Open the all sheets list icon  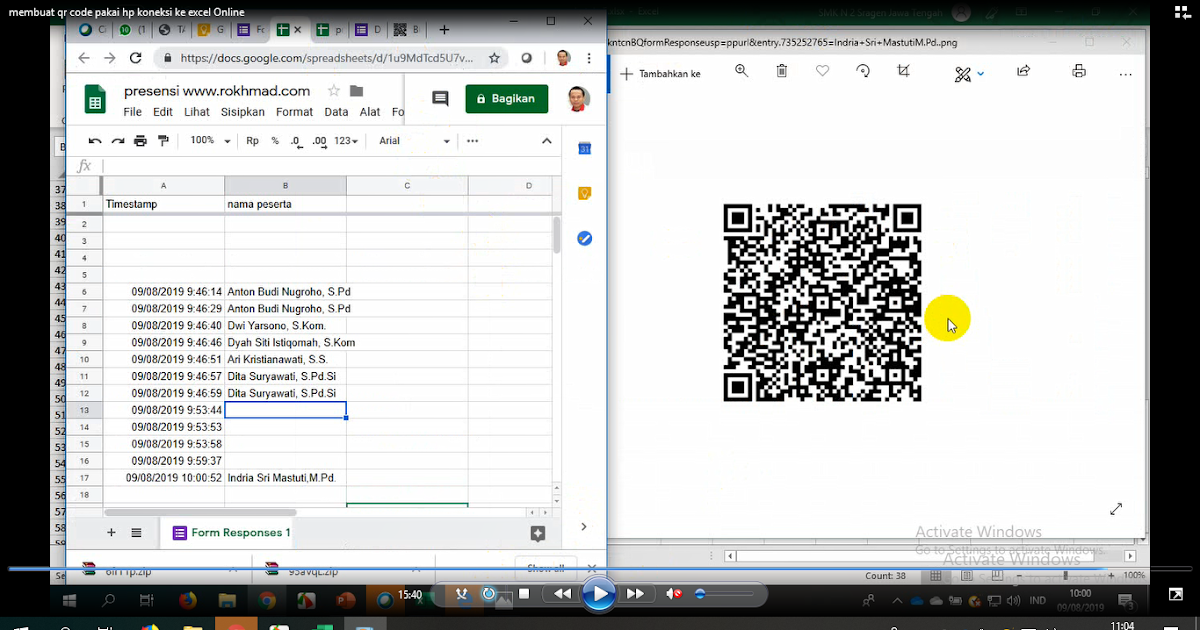tap(136, 533)
